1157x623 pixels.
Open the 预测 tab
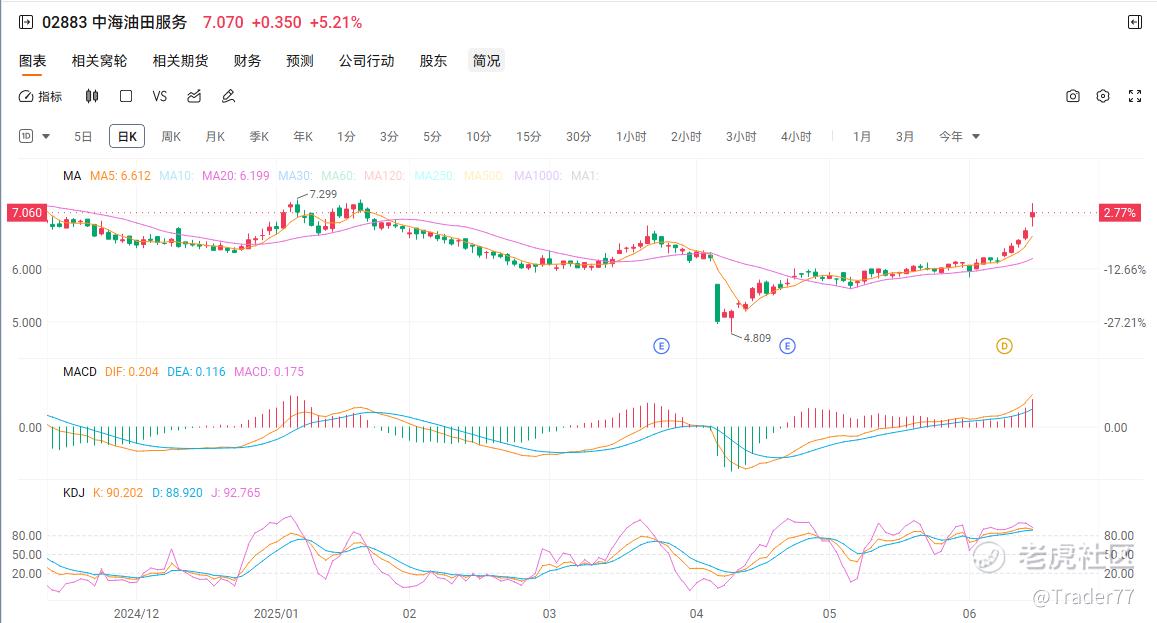point(300,61)
